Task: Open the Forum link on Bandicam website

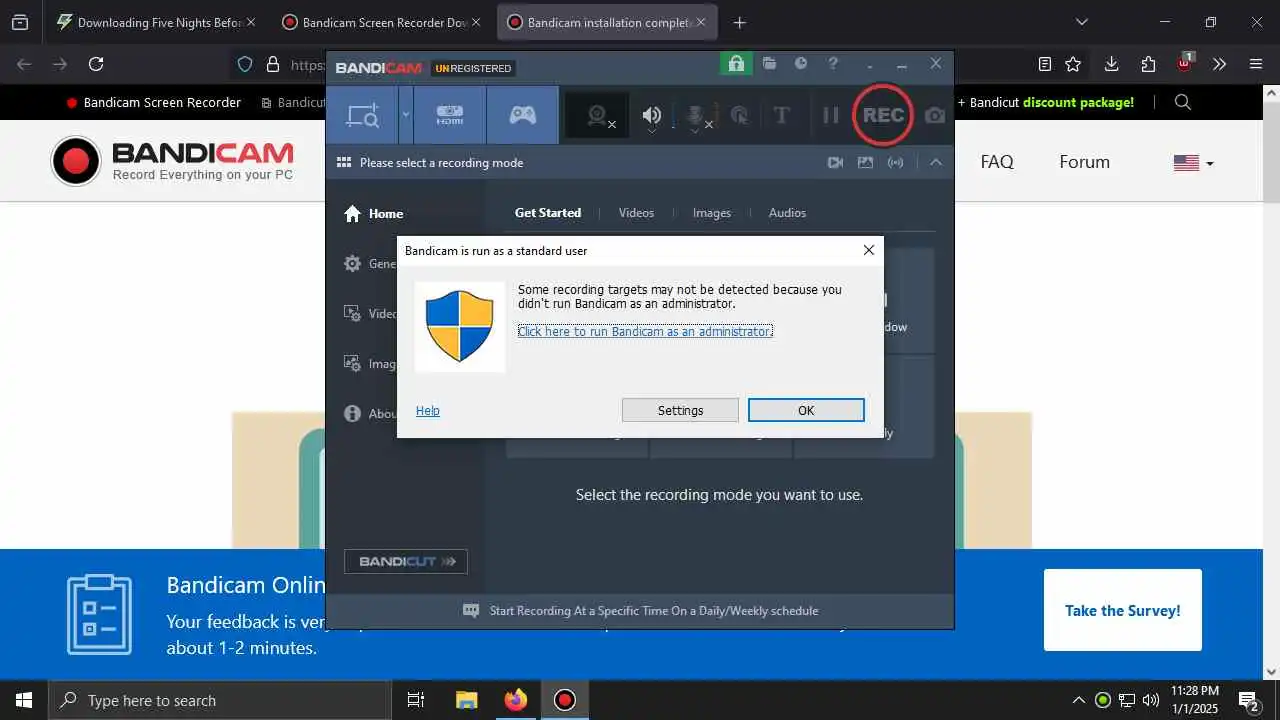Action: [x=1085, y=162]
